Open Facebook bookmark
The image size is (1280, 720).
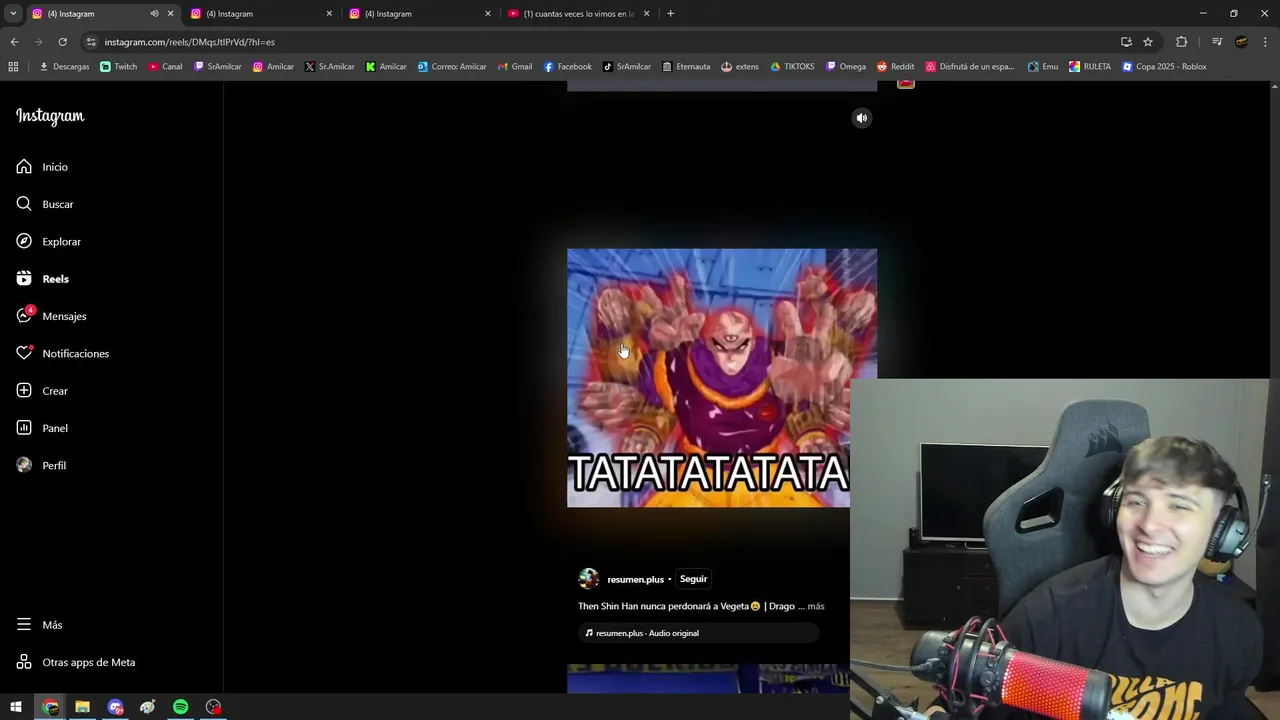point(568,67)
